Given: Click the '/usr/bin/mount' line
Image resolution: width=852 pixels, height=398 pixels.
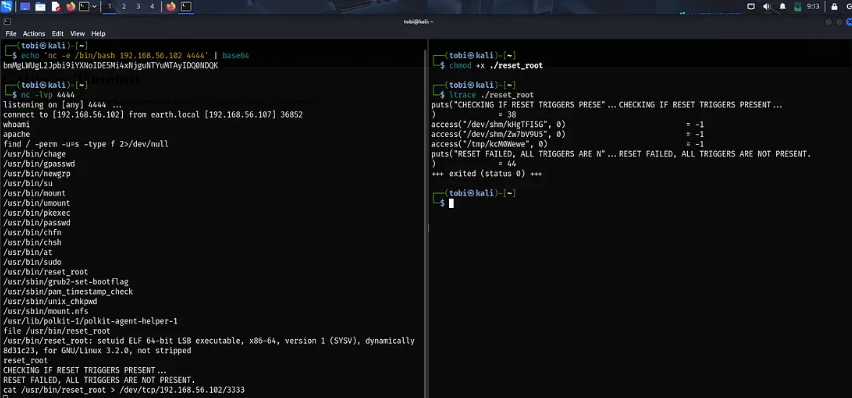Looking at the screenshot, I should pyautogui.click(x=34, y=193).
